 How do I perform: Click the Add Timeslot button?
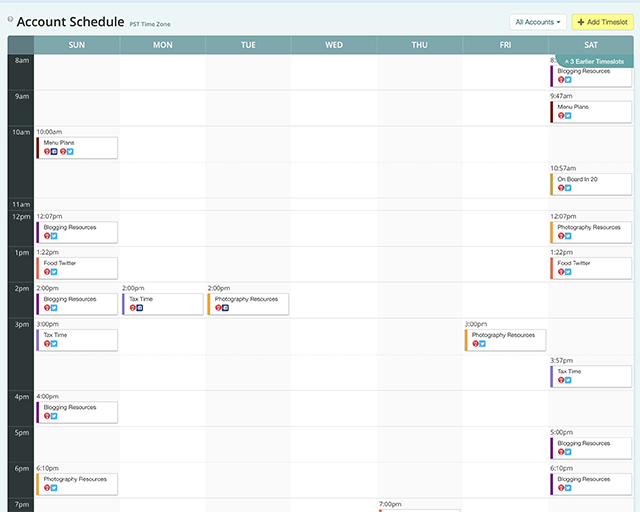coord(602,21)
